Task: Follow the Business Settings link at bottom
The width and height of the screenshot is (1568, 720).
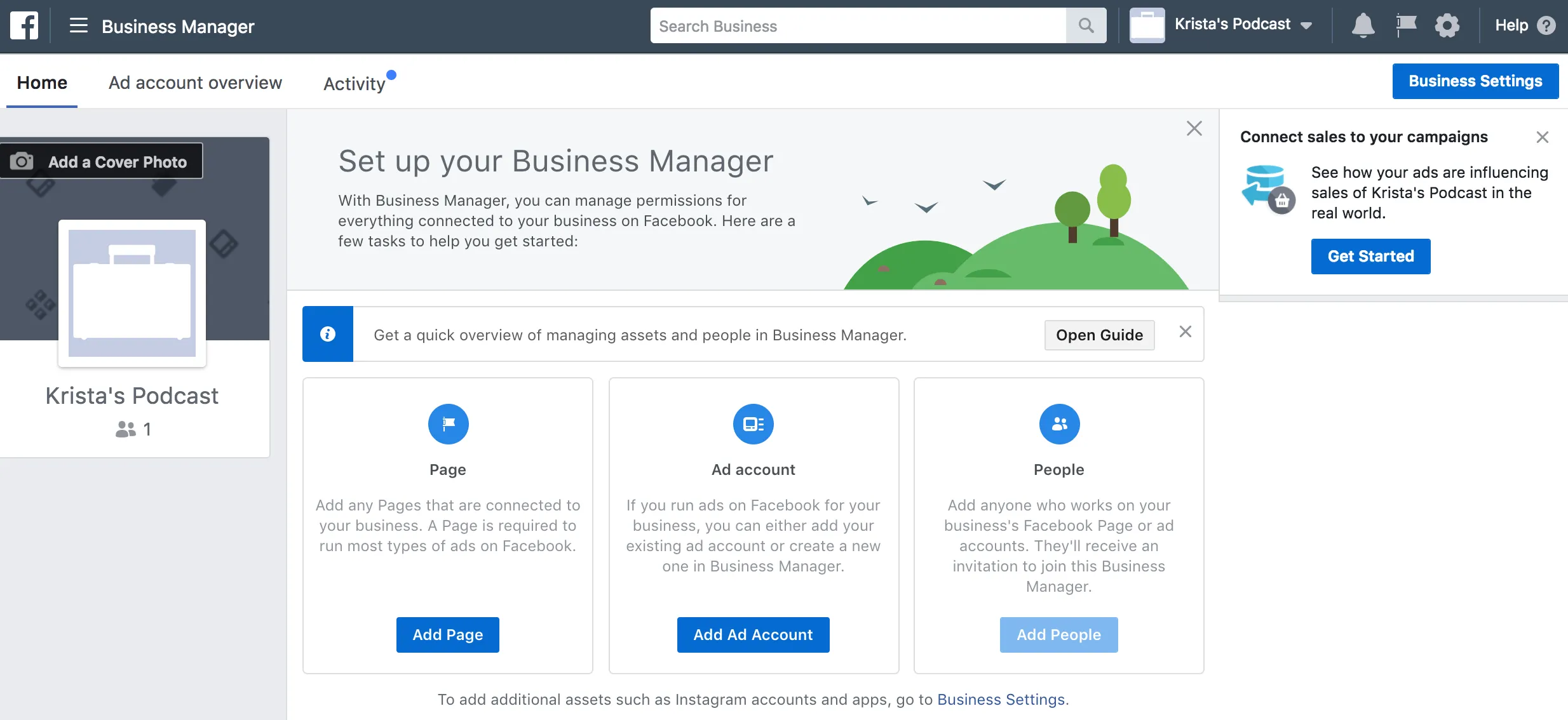Action: pyautogui.click(x=1001, y=699)
